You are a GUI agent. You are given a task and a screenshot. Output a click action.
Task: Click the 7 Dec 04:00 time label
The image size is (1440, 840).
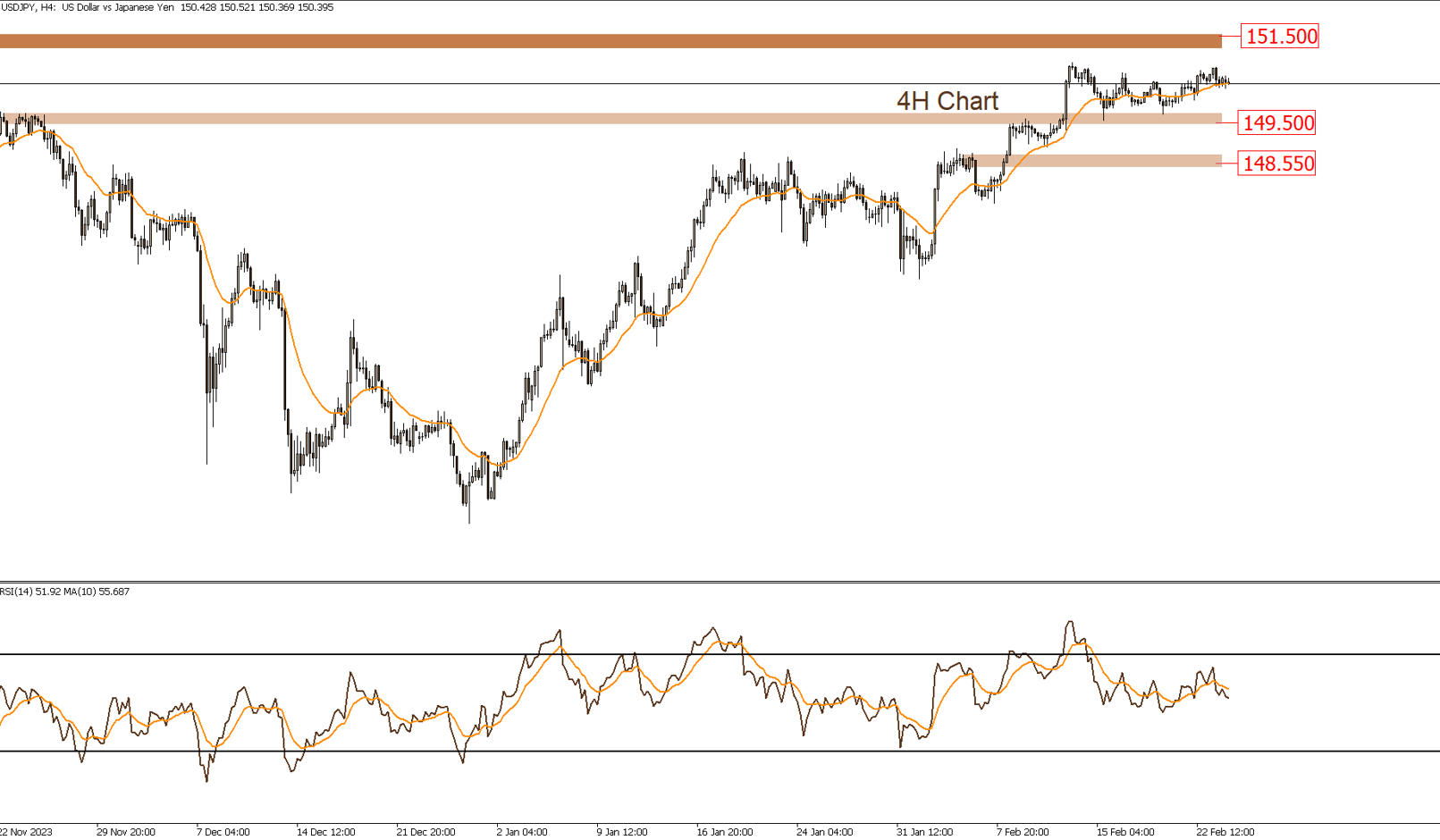pyautogui.click(x=223, y=832)
